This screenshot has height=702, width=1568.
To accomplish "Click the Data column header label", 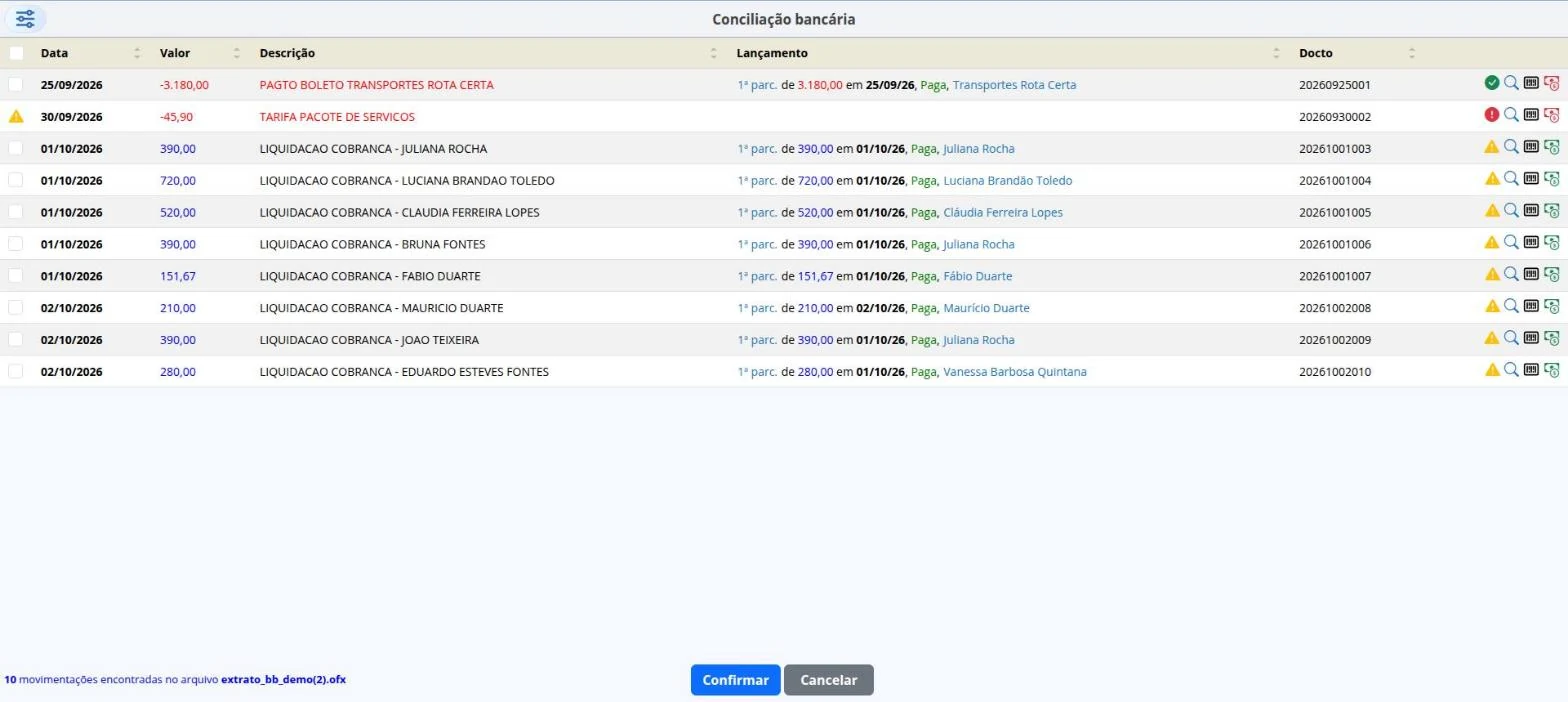I will tap(54, 53).
